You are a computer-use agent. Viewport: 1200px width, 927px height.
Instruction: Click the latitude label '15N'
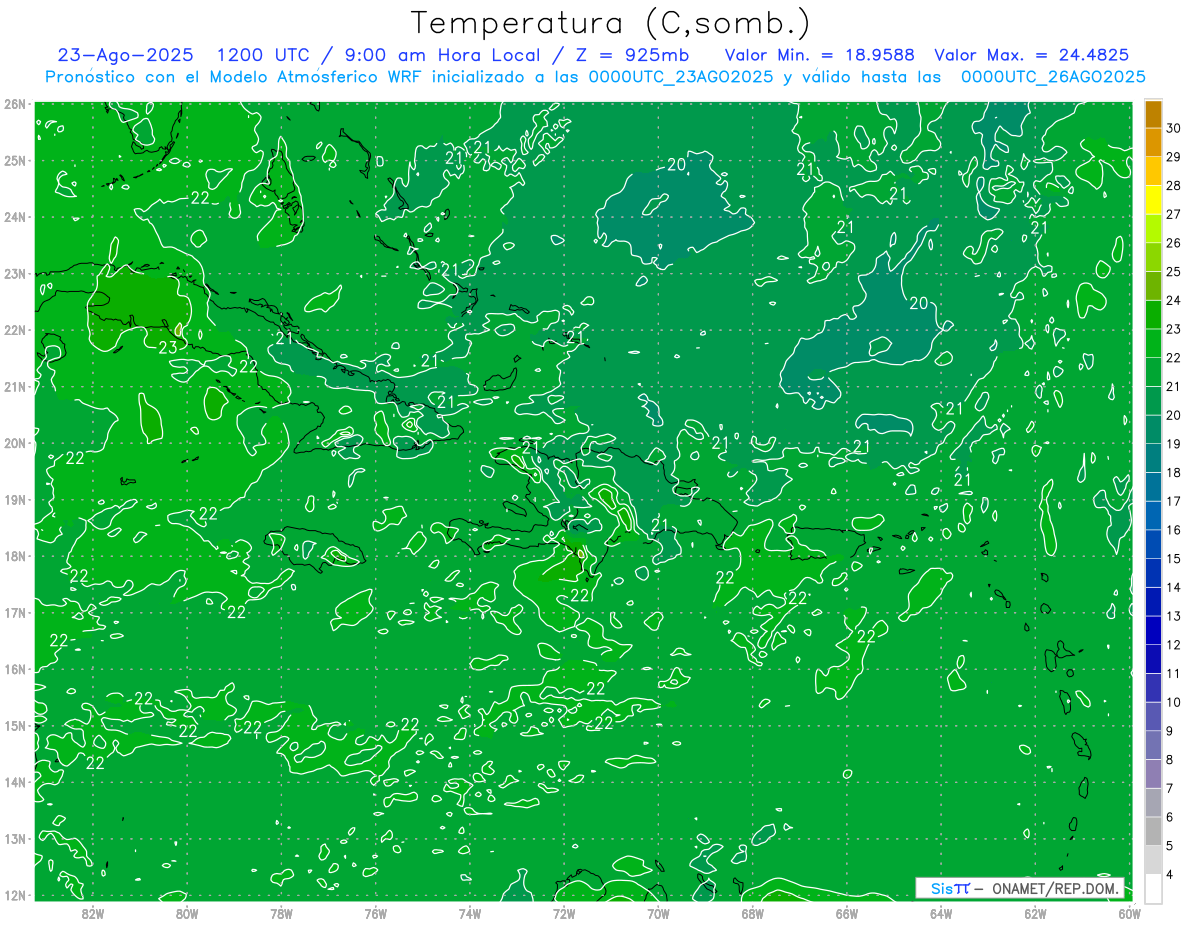[x=15, y=726]
